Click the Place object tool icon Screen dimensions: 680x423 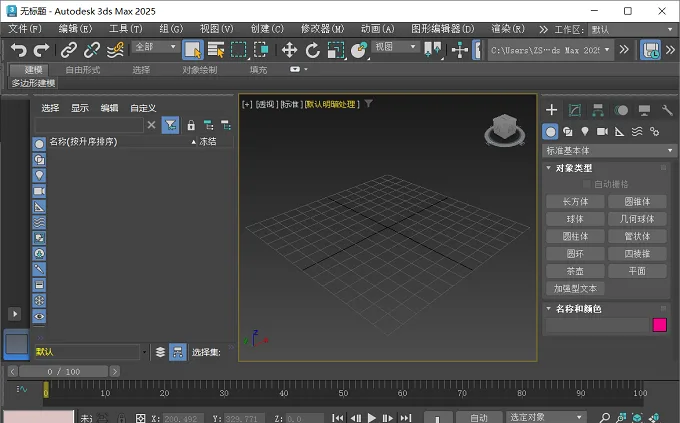coord(359,50)
